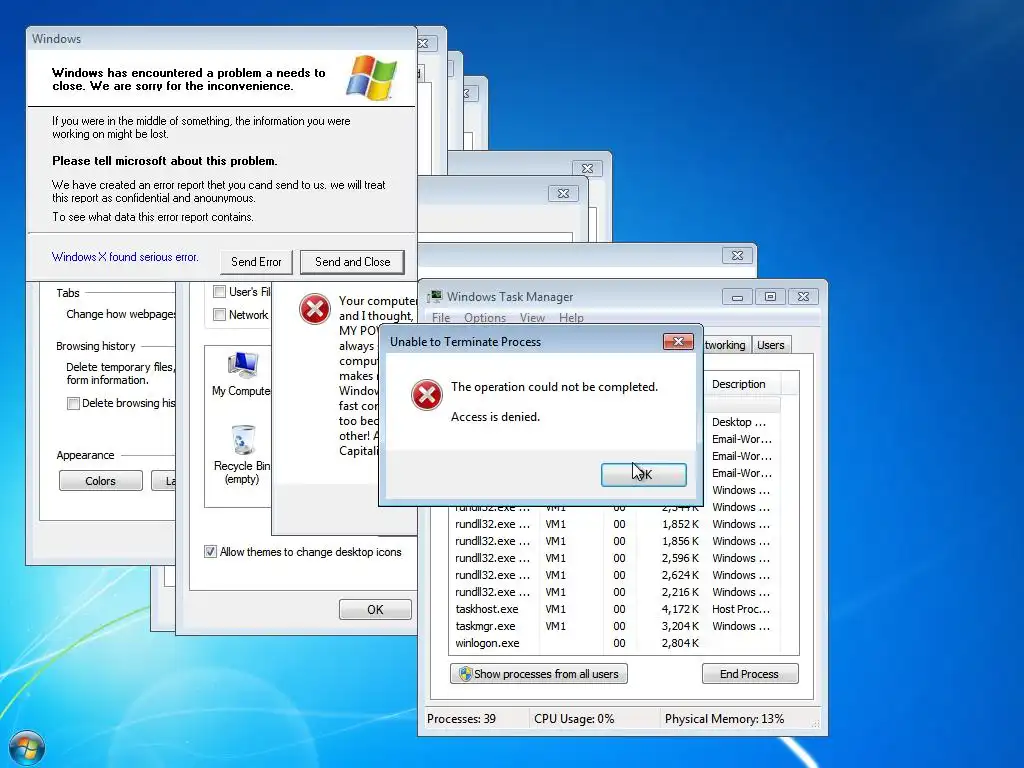Click the Send Error button
The width and height of the screenshot is (1024, 768).
coord(256,262)
